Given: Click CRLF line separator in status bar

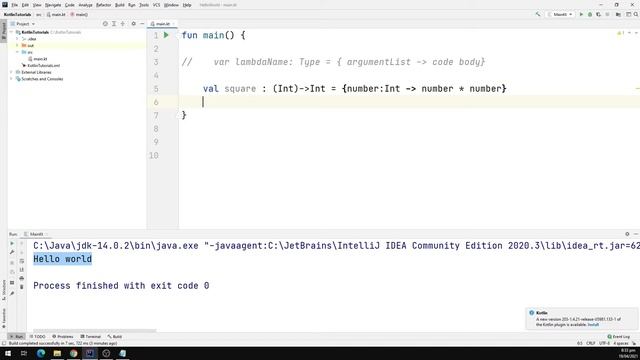Looking at the screenshot, I should 591,343.
